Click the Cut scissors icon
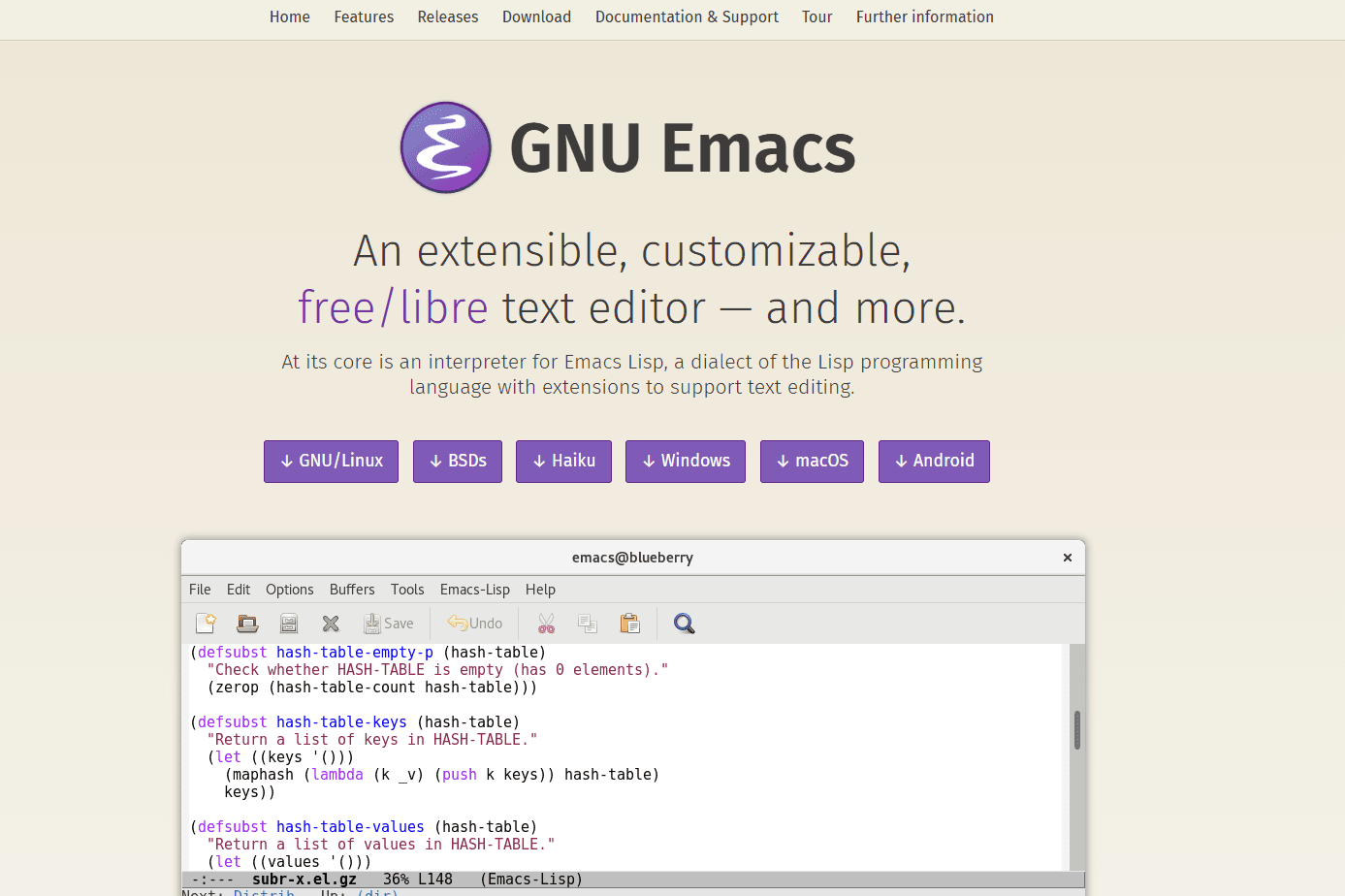The height and width of the screenshot is (896, 1345). pos(547,624)
